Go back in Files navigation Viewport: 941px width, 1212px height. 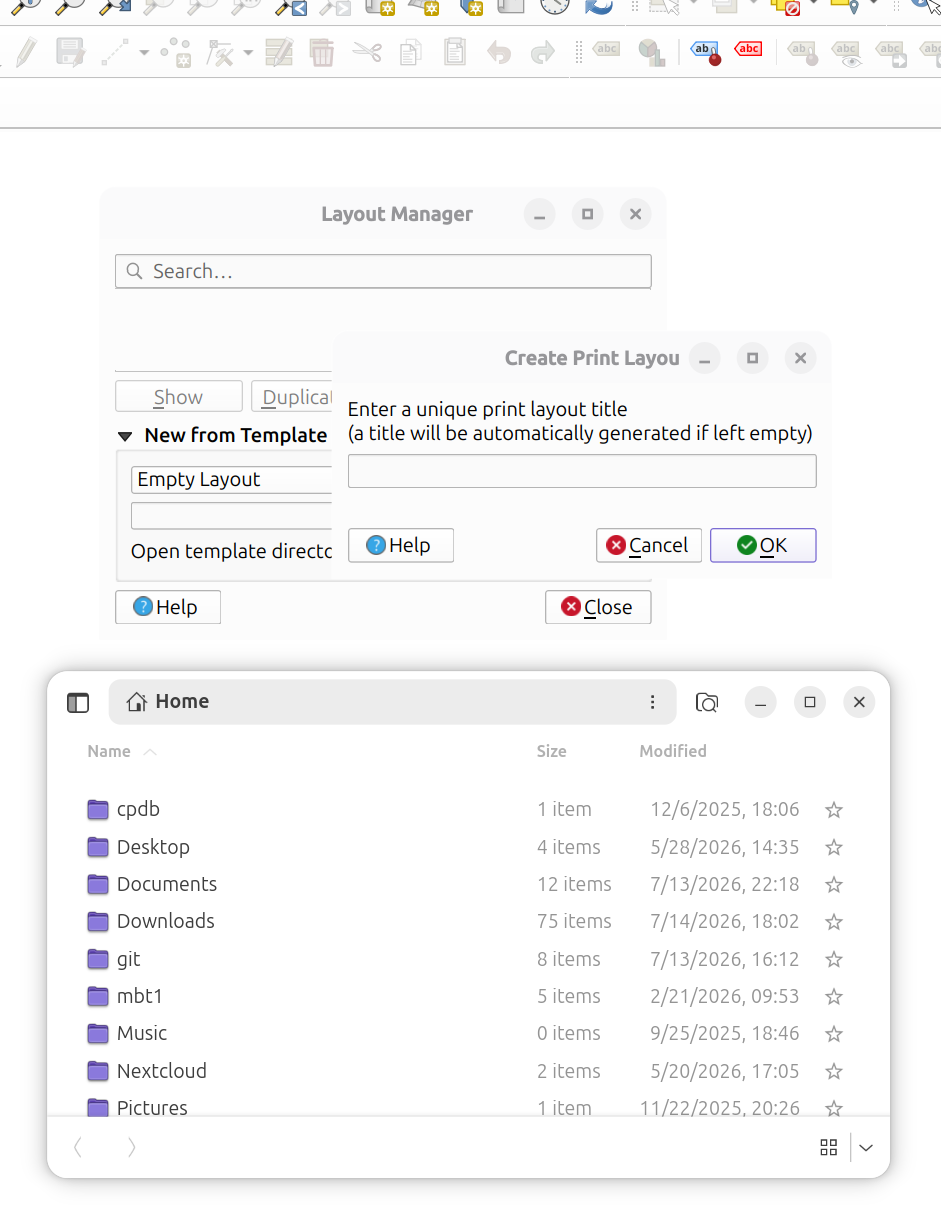[x=78, y=1147]
